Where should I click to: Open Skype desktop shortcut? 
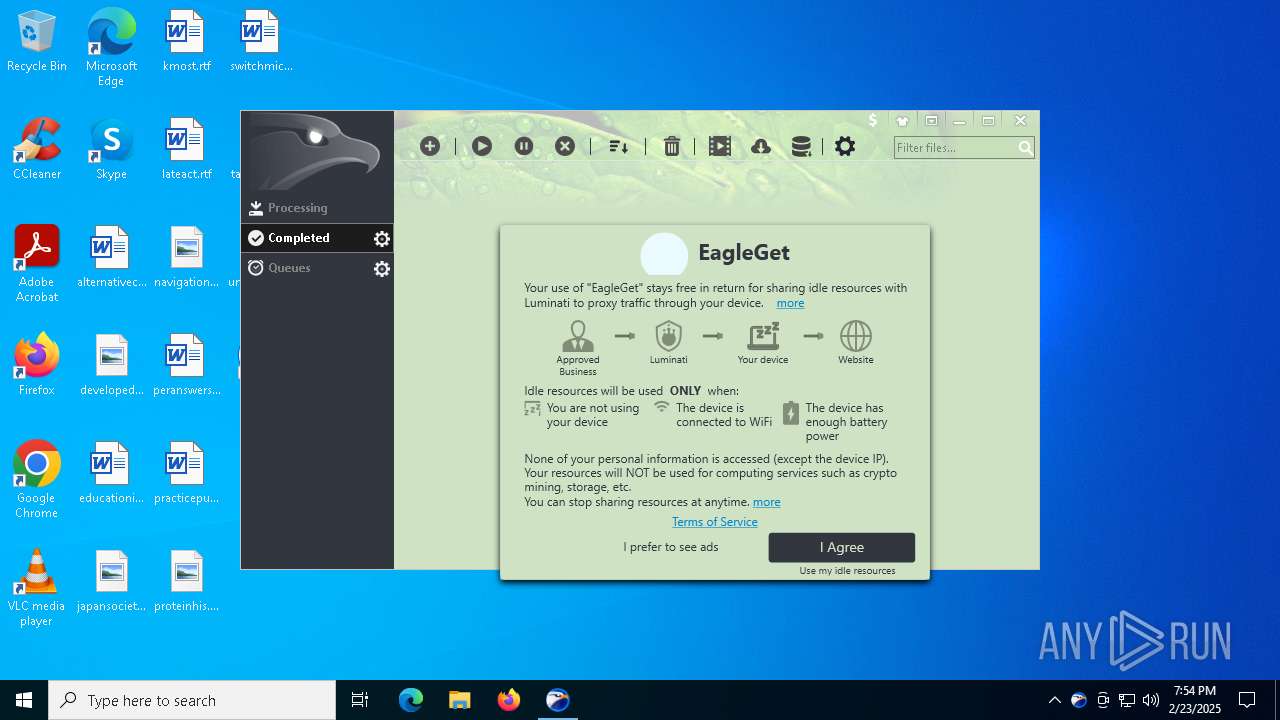pos(111,149)
